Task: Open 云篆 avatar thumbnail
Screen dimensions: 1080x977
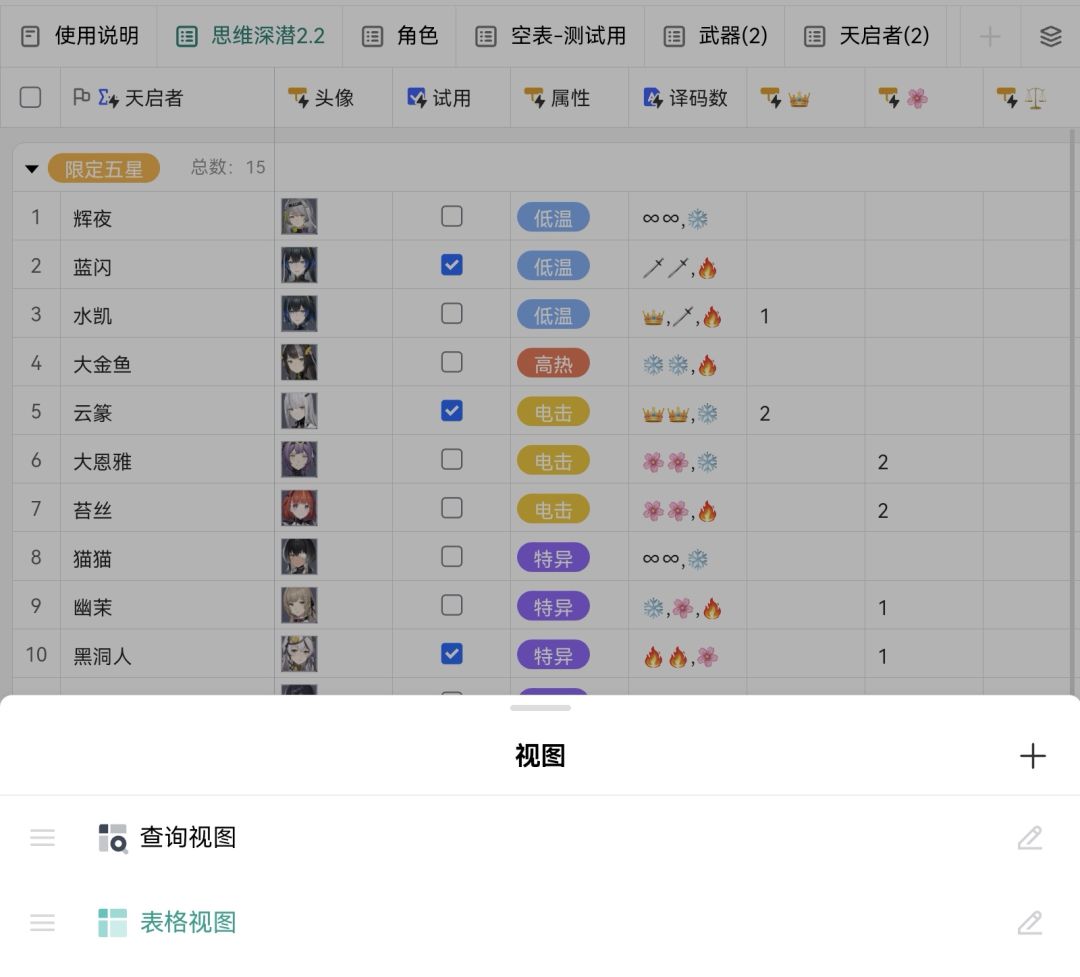Action: [x=299, y=411]
